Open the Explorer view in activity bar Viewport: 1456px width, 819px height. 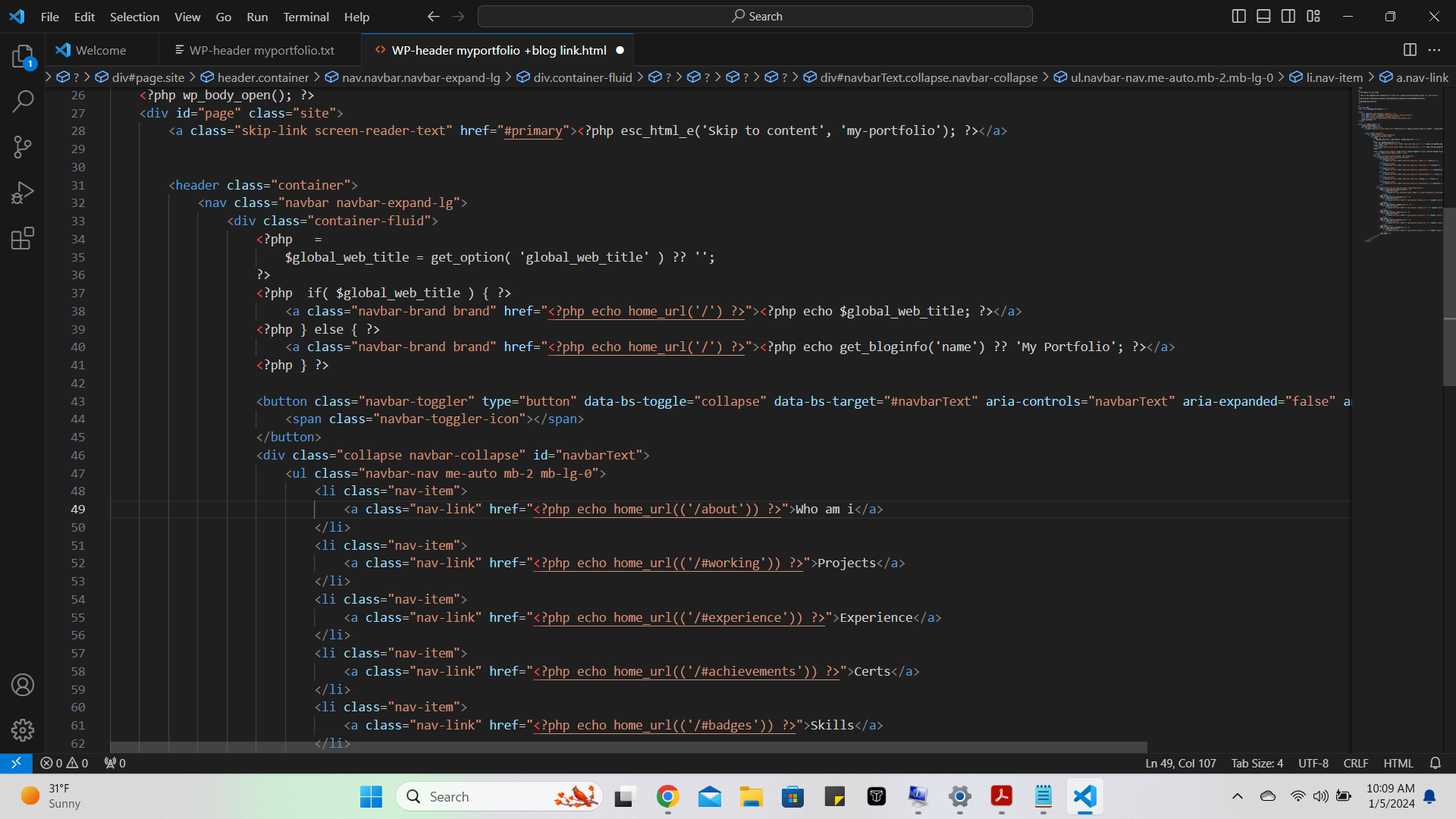click(23, 56)
